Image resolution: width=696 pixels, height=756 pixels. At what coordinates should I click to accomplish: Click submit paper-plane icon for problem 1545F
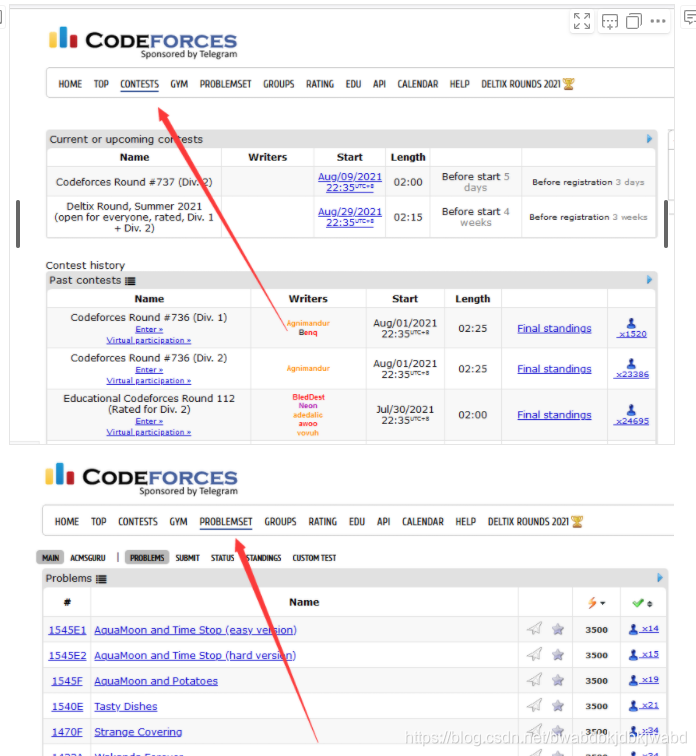point(534,679)
